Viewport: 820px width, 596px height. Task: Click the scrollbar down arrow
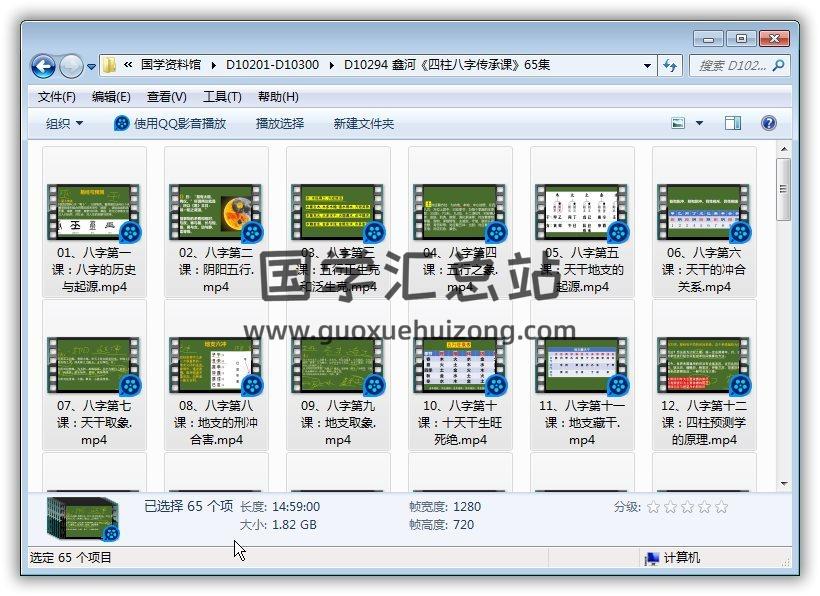pyautogui.click(x=783, y=484)
